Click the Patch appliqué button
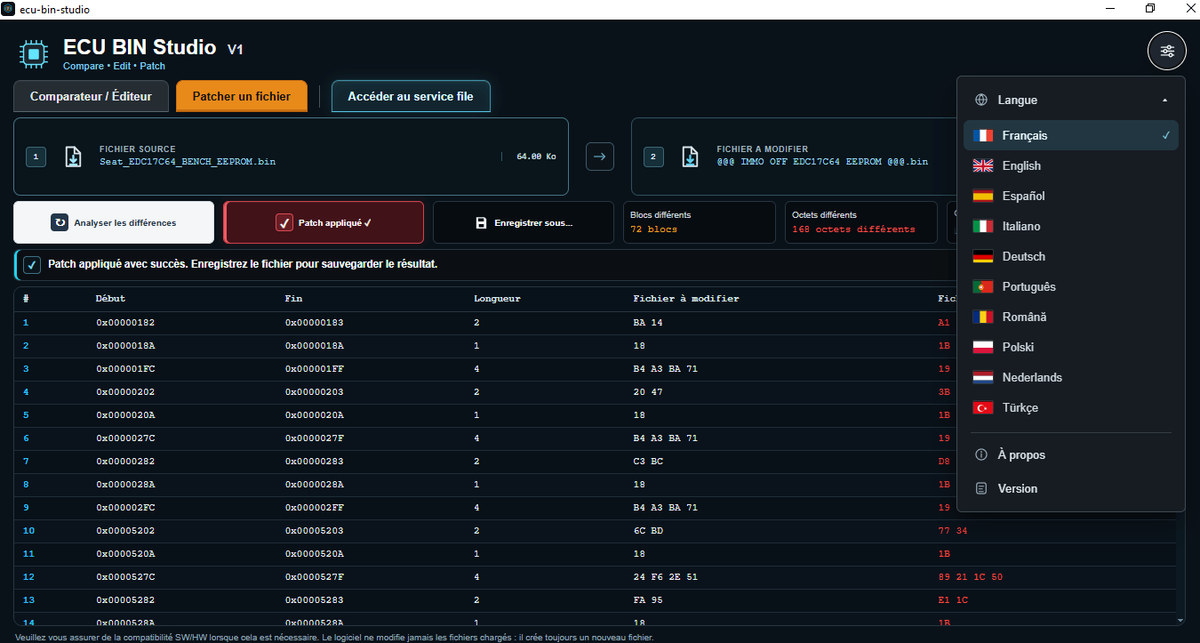The width and height of the screenshot is (1200, 643). tap(324, 222)
